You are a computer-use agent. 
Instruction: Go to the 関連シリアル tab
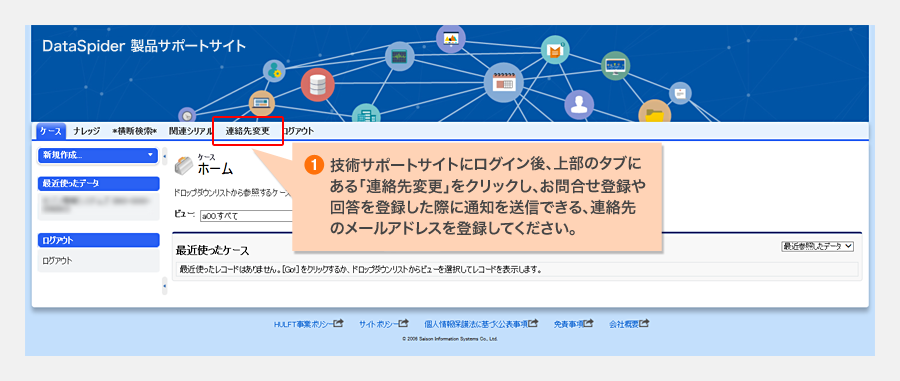coord(190,131)
